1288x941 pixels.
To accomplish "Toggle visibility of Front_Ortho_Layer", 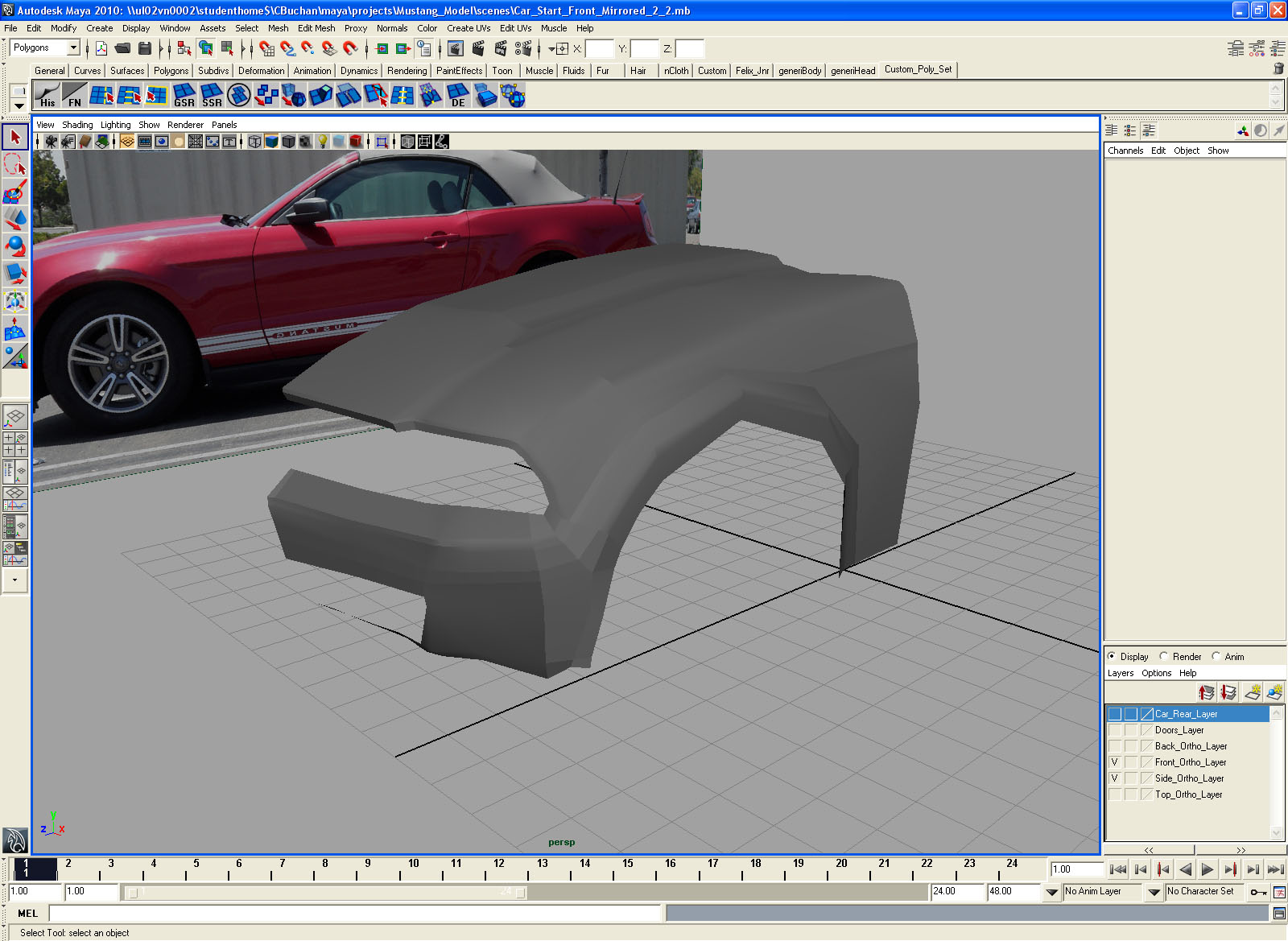I will tap(1115, 762).
